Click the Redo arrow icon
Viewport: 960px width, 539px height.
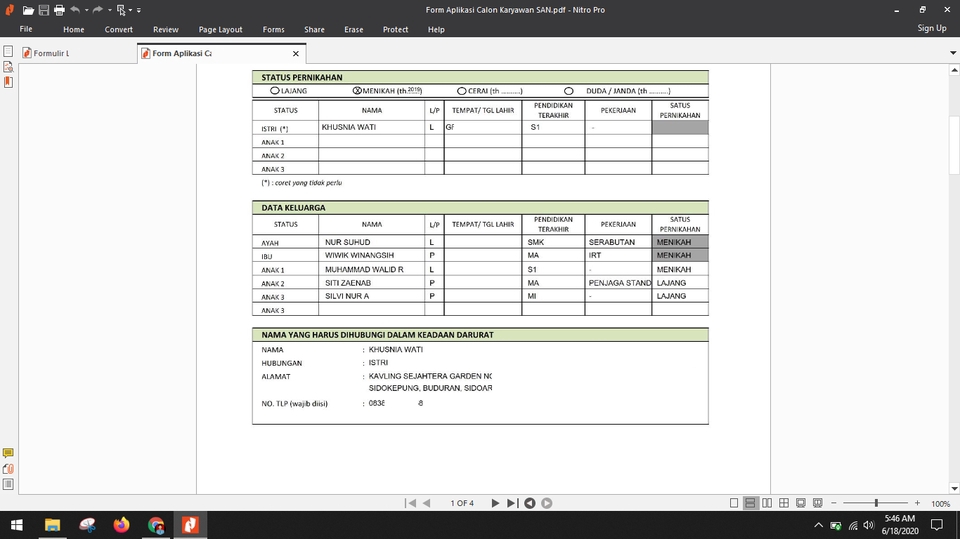click(98, 10)
